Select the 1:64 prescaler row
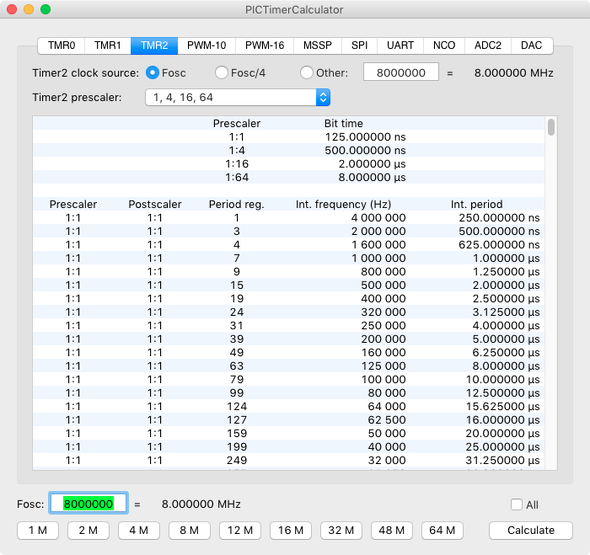The image size is (590, 555). (289, 177)
